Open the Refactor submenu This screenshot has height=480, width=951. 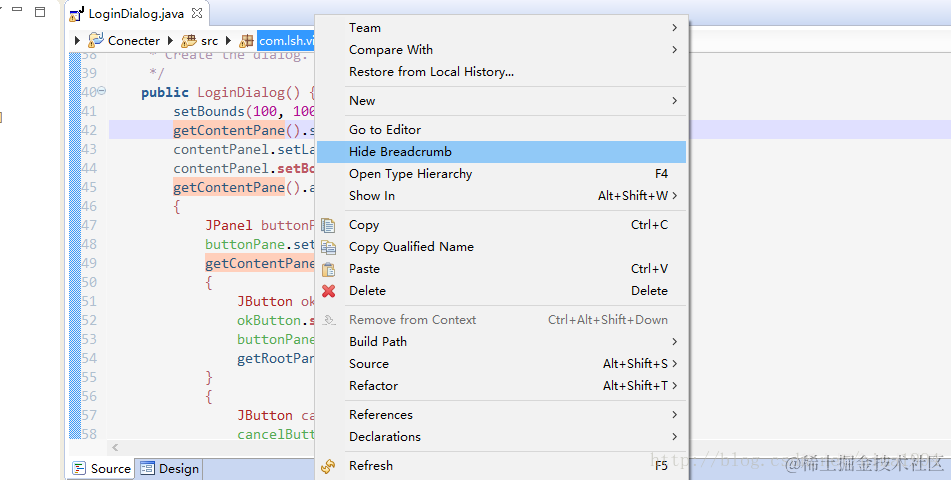click(502, 385)
